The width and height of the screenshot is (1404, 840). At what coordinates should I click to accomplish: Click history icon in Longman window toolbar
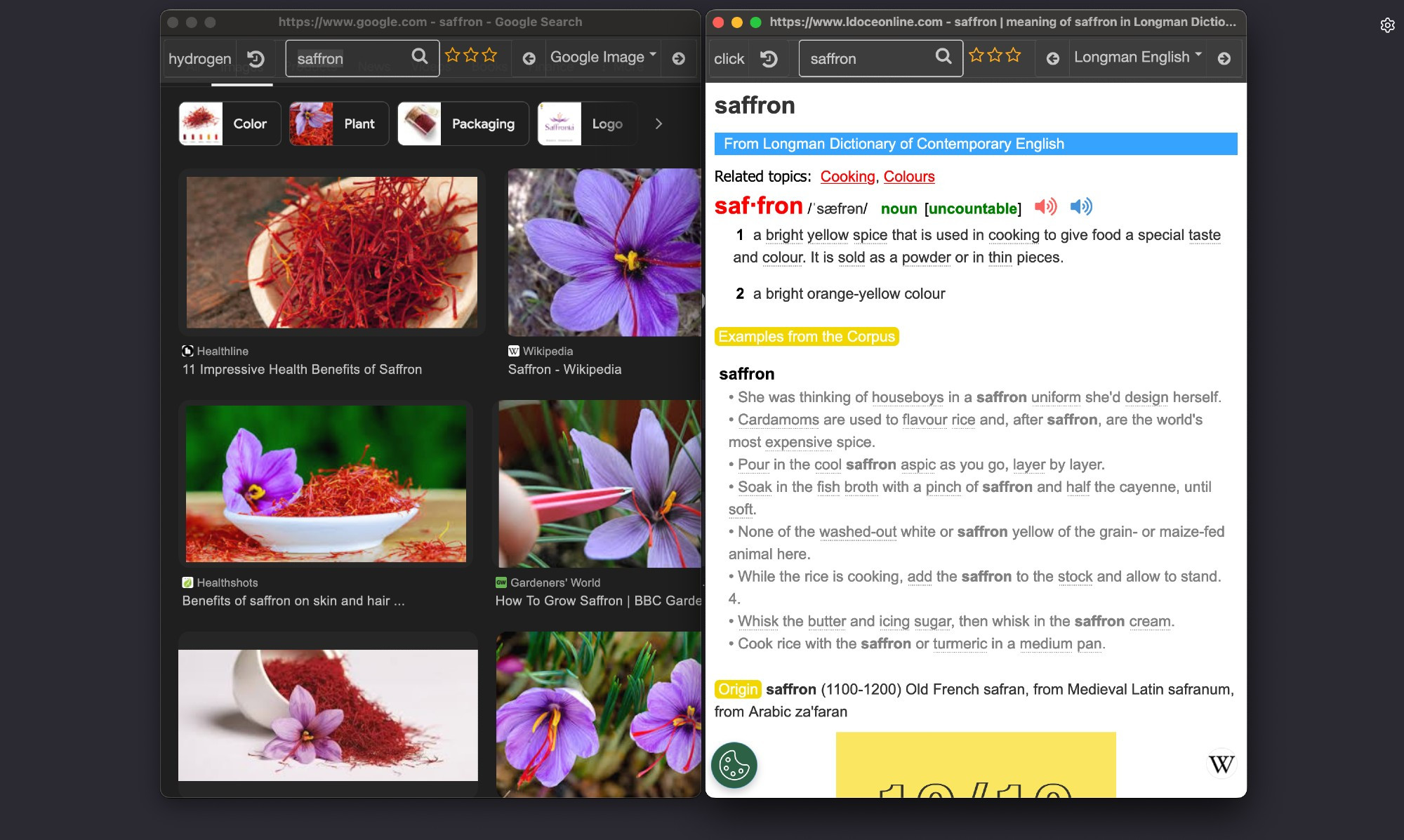tap(769, 59)
